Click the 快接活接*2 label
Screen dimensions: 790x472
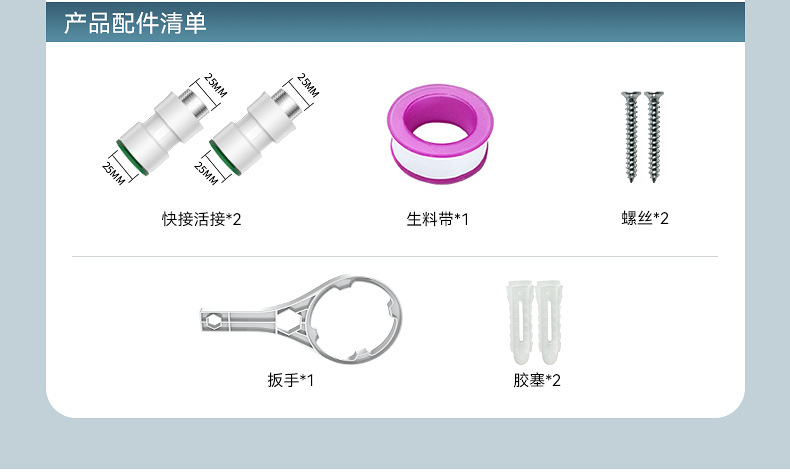point(202,219)
